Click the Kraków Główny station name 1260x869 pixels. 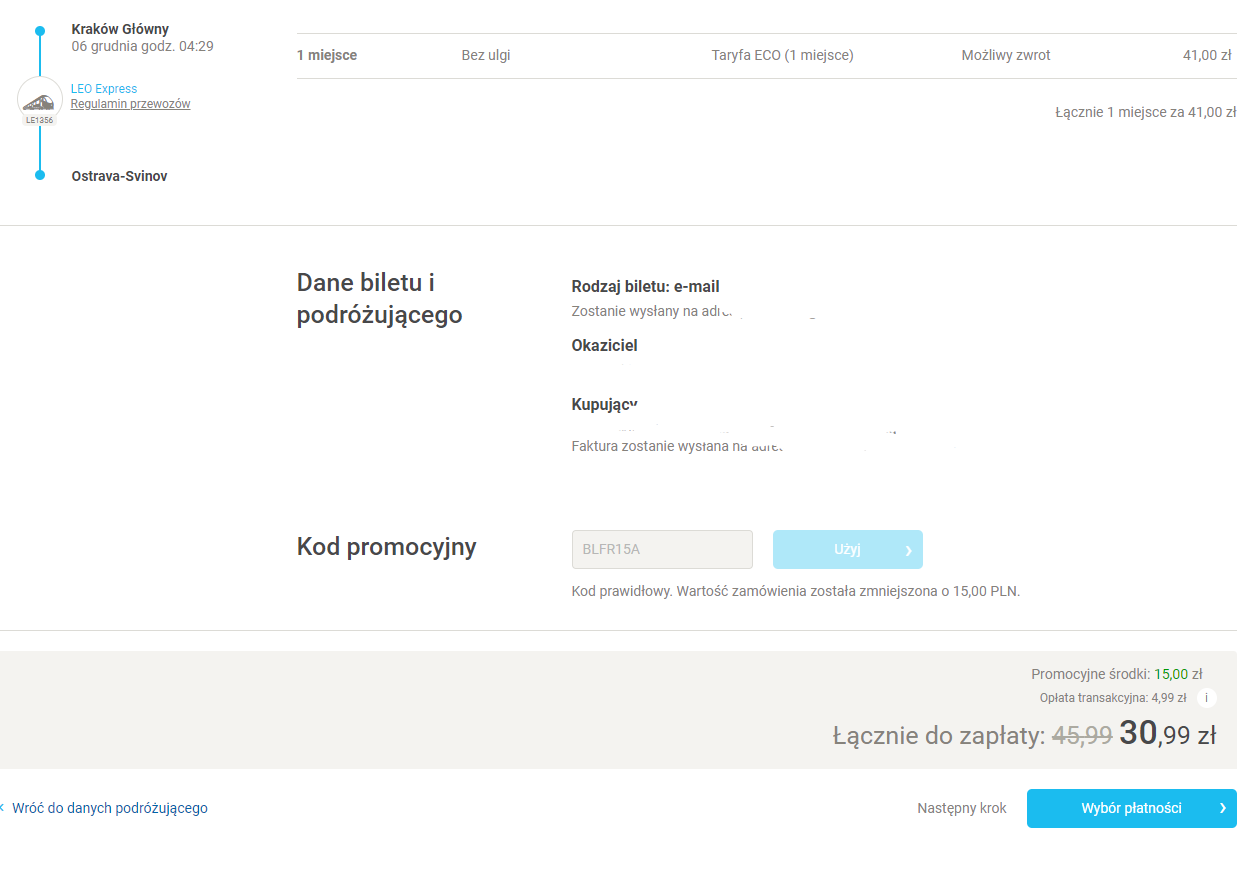click(120, 29)
